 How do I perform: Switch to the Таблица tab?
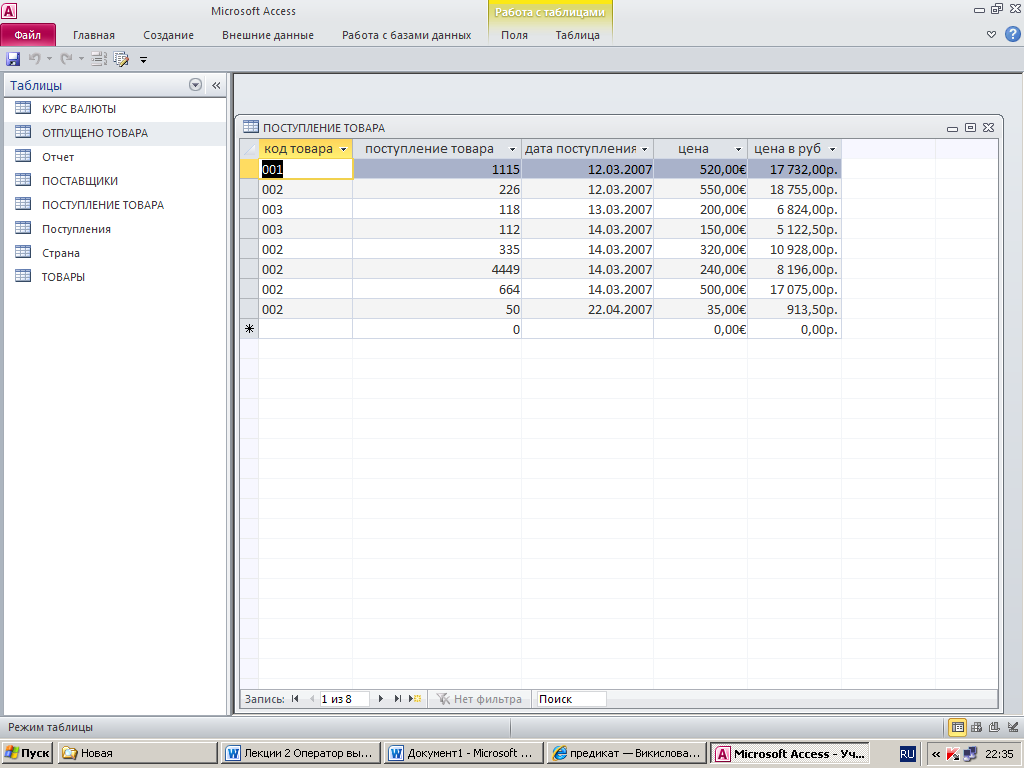(x=577, y=35)
